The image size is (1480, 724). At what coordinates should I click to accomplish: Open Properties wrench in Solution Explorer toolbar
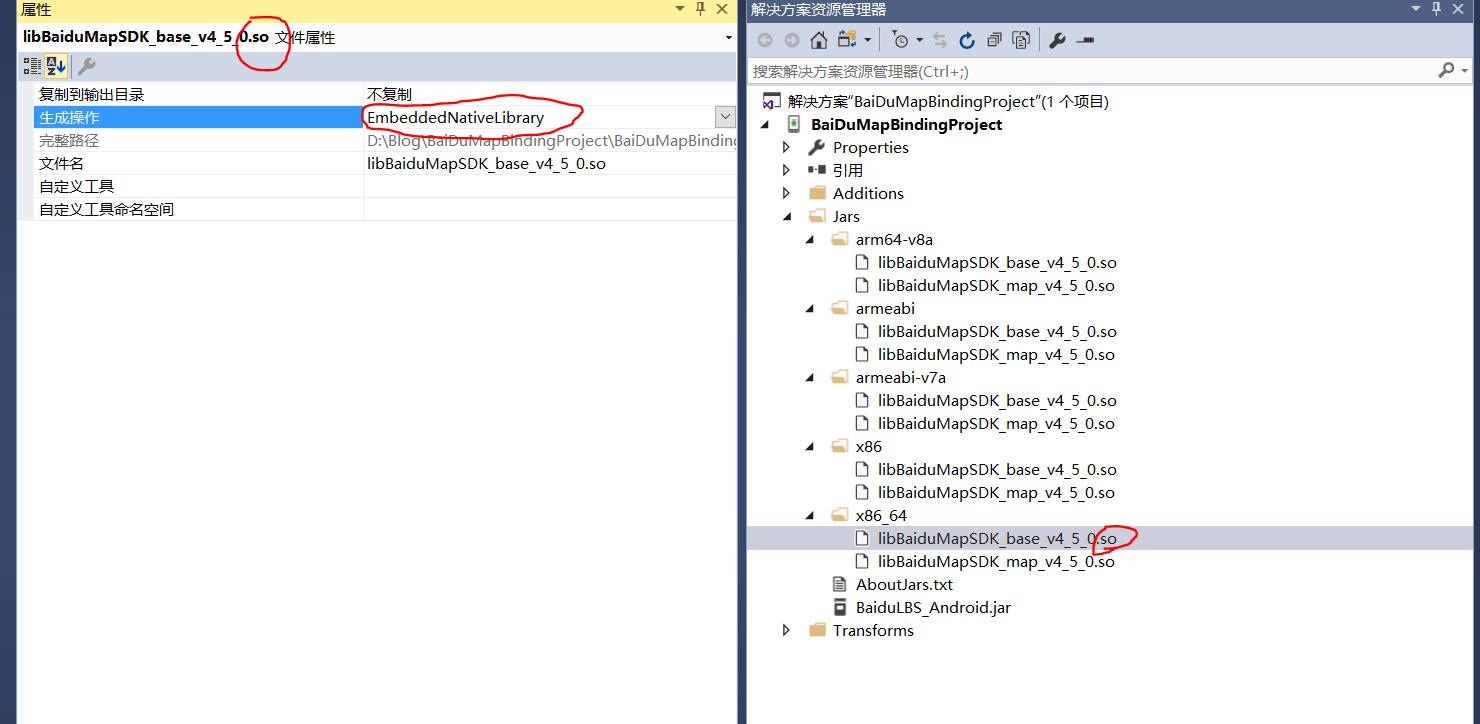tap(1057, 40)
